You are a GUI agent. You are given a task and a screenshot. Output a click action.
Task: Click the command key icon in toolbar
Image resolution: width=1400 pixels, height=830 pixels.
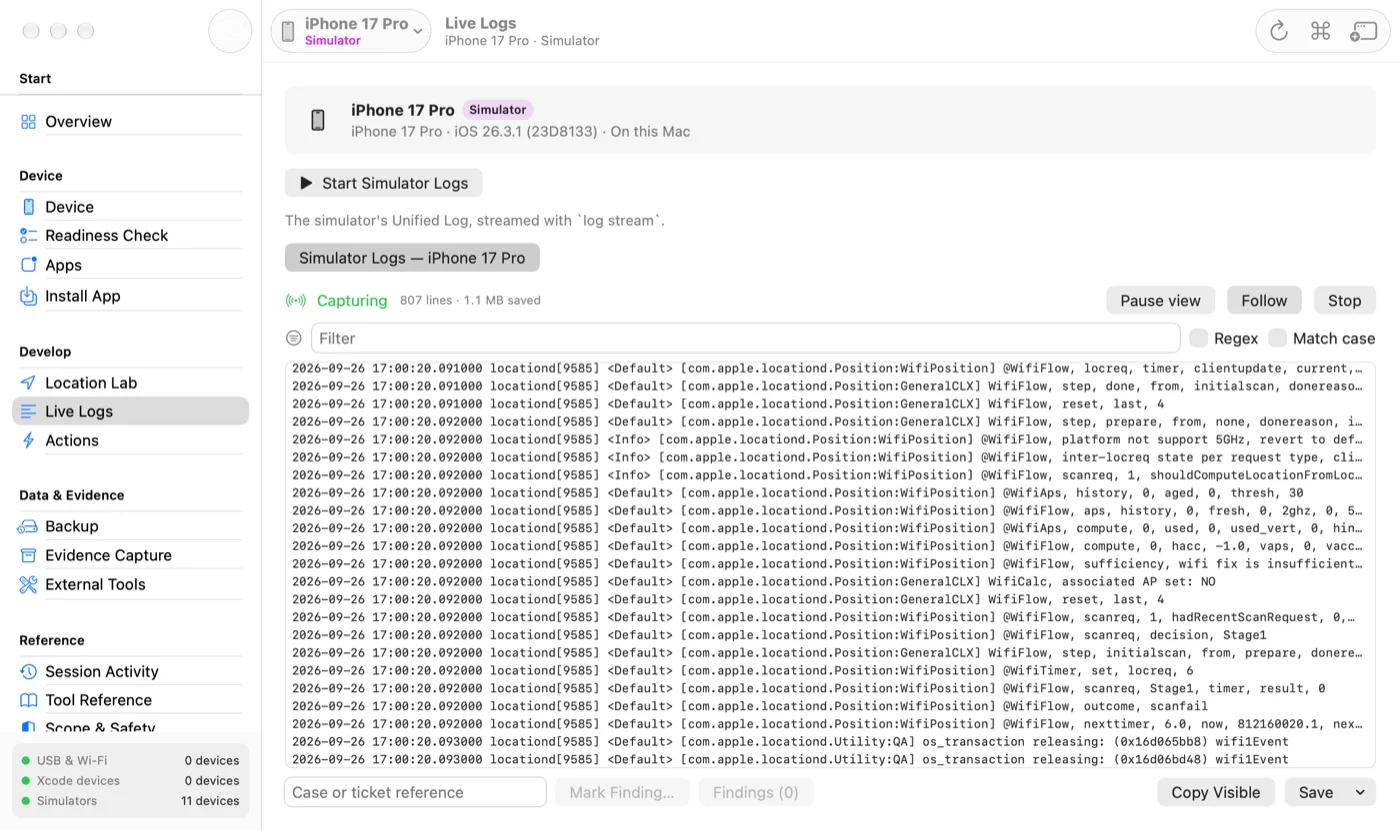(1320, 31)
